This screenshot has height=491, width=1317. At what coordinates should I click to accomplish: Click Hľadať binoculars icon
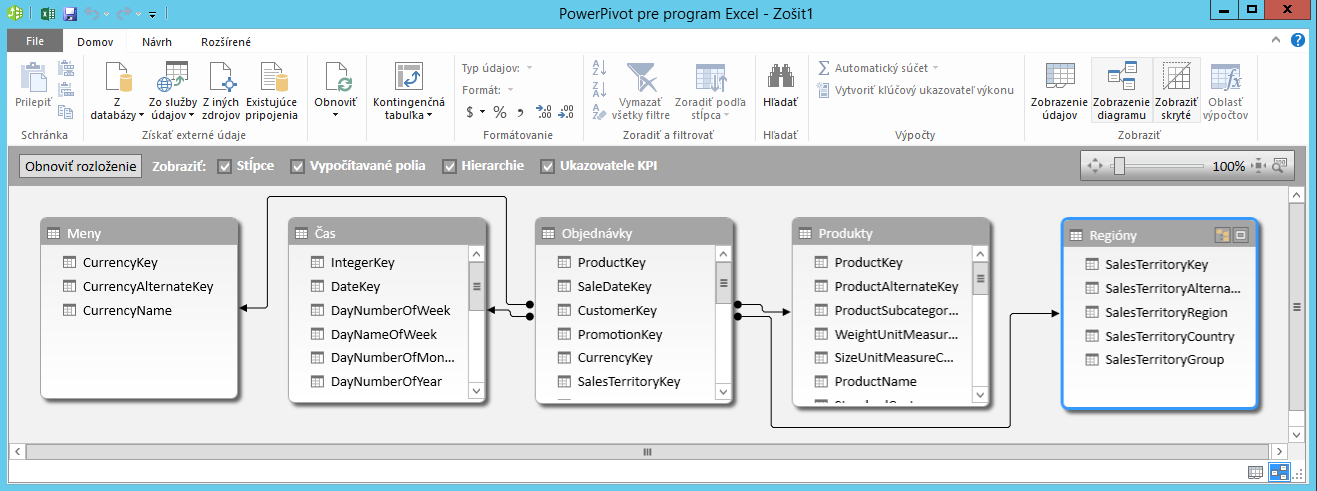click(x=780, y=78)
